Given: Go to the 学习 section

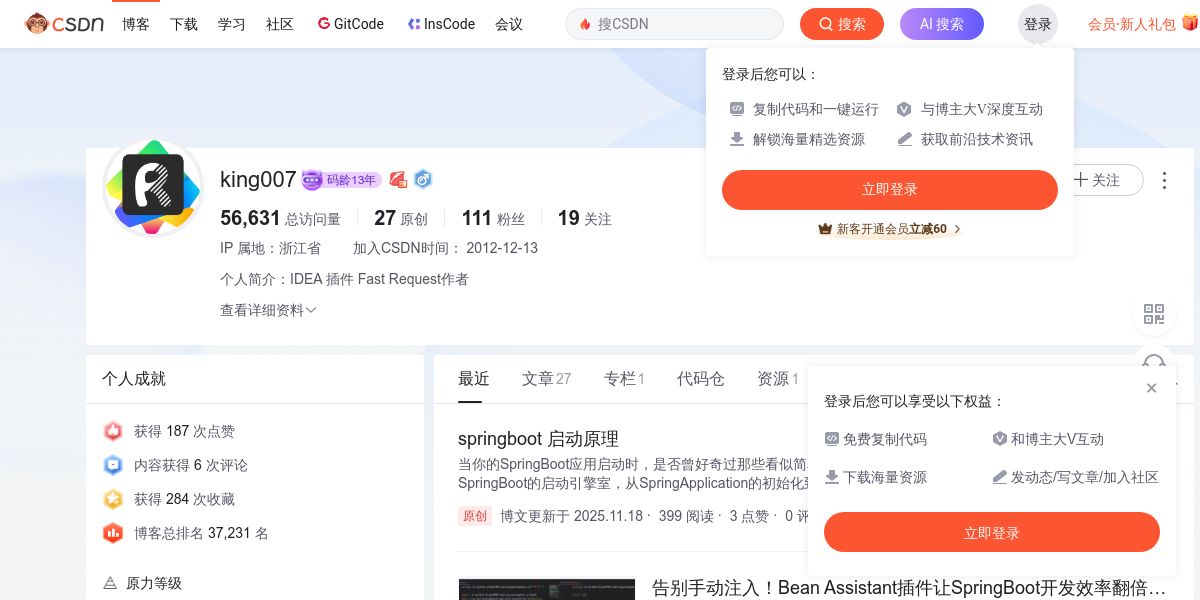Looking at the screenshot, I should point(232,24).
